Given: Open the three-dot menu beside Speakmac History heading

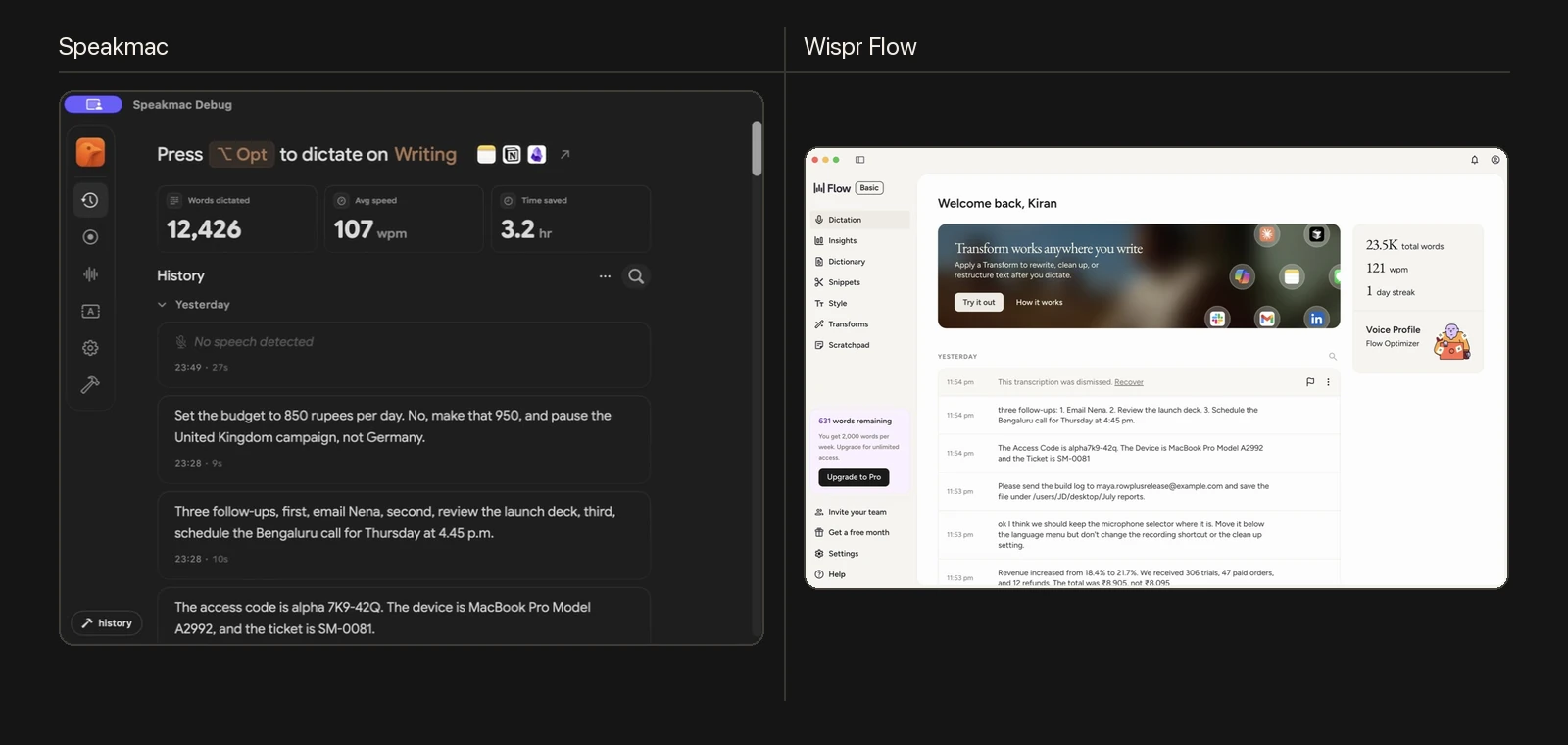Looking at the screenshot, I should coord(605,276).
